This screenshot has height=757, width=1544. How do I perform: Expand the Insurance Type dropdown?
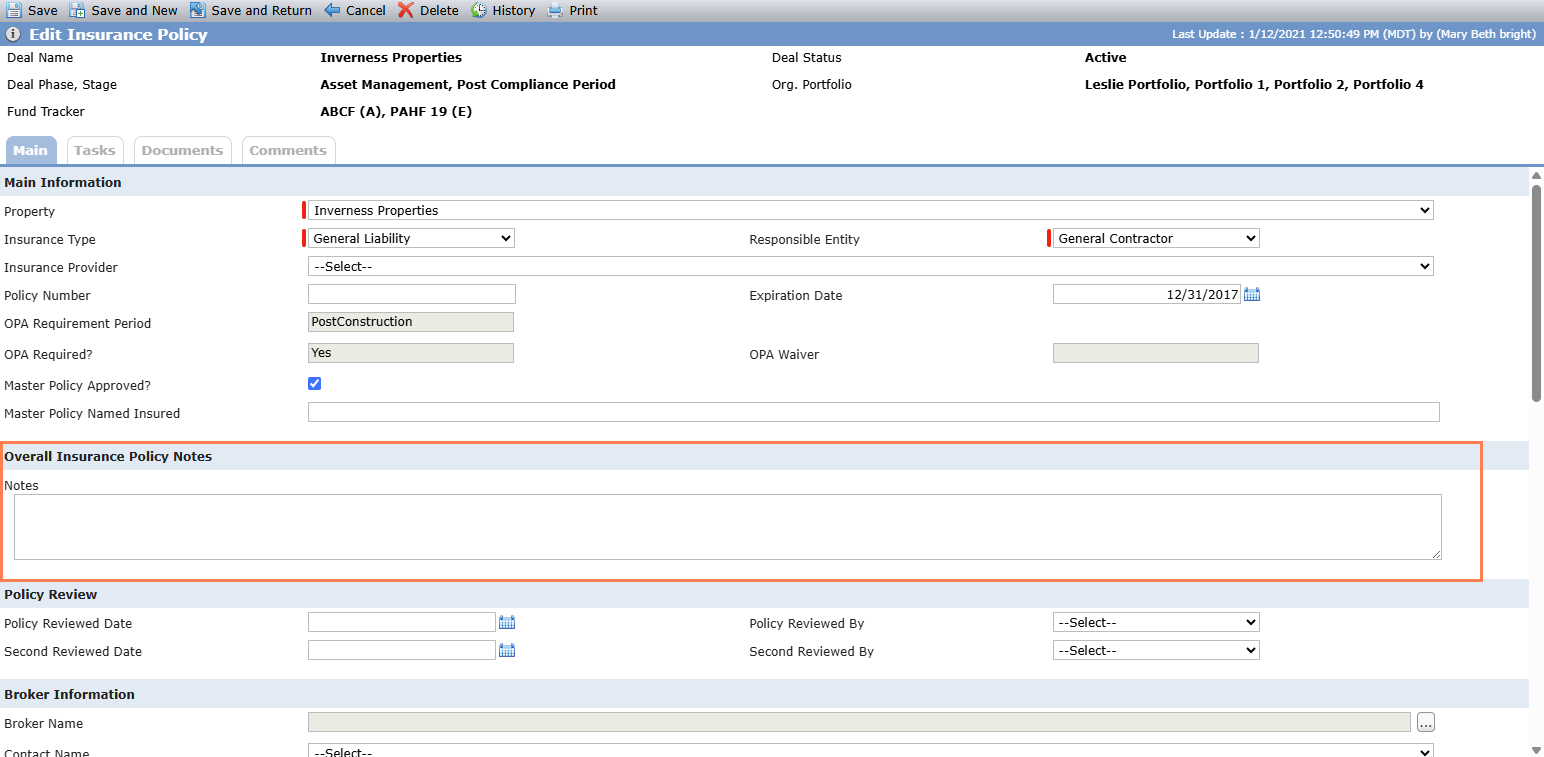coord(411,238)
